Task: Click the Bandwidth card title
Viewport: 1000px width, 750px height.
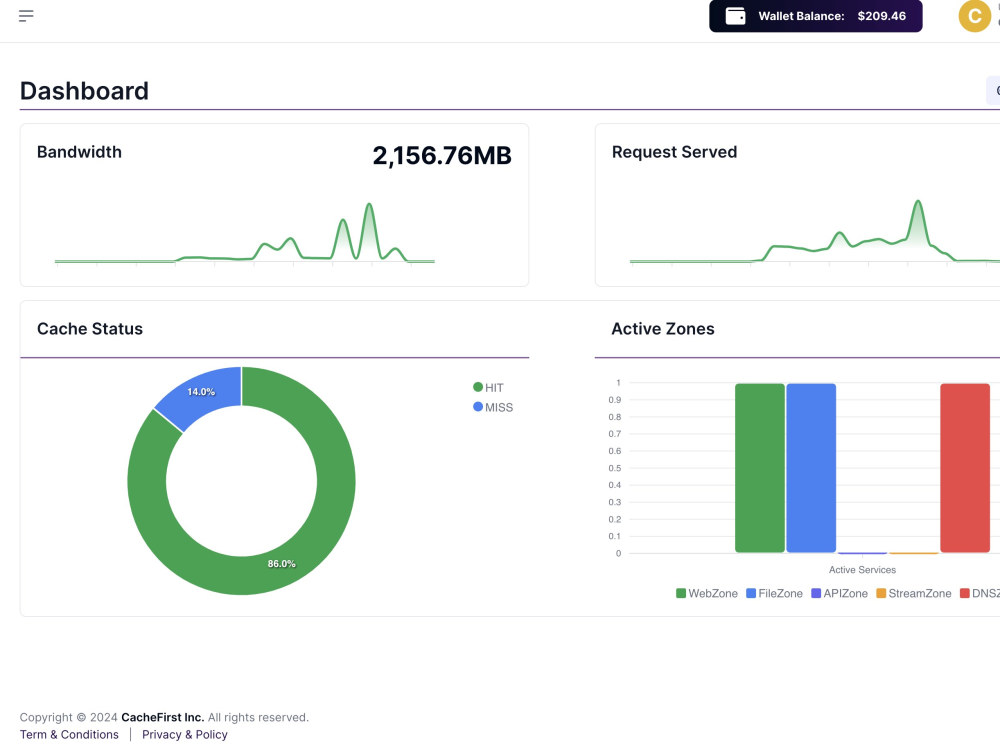Action: [79, 152]
